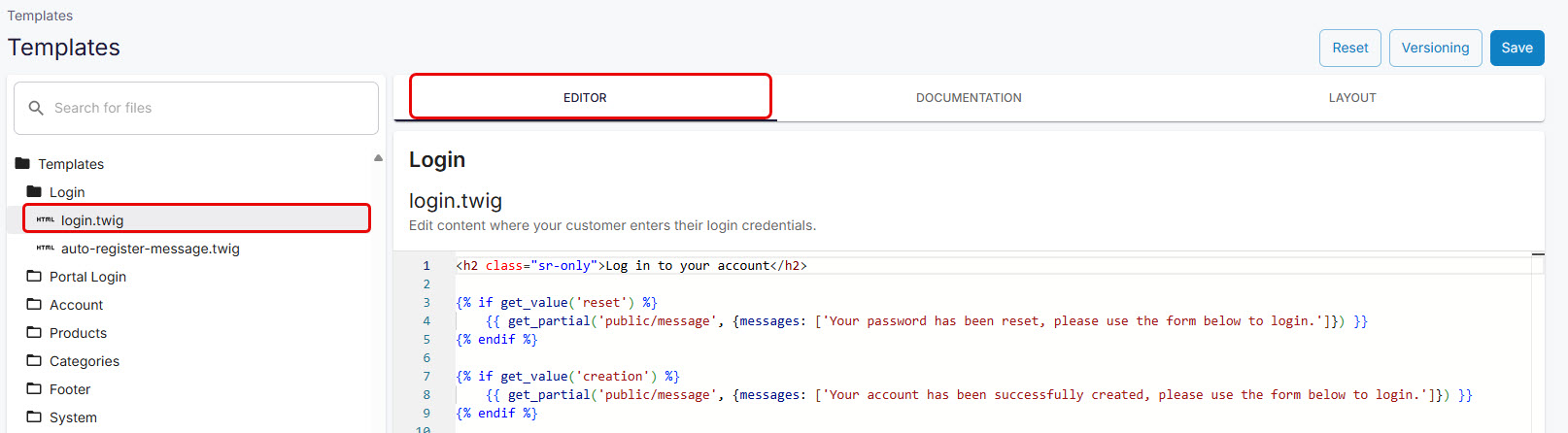Click the search magnifier icon
The width and height of the screenshot is (1568, 433).
coord(36,108)
